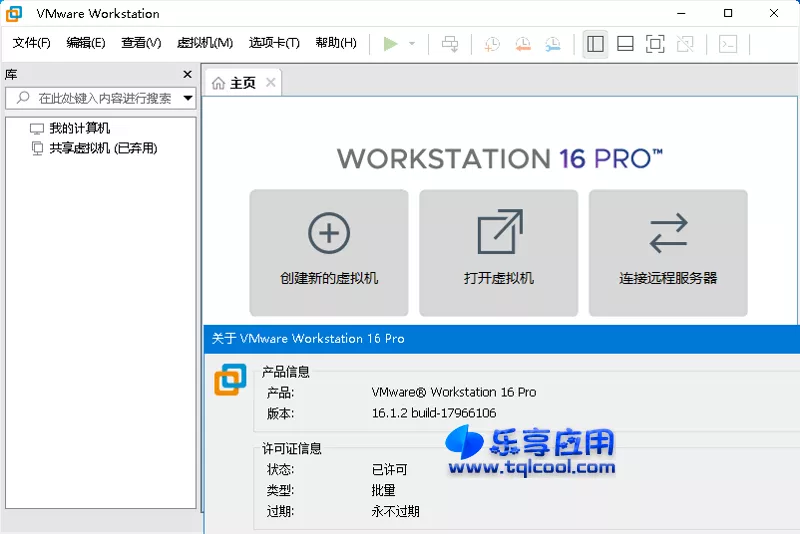Toggle the thumbnail bar view icon
This screenshot has height=534, width=800.
(625, 44)
